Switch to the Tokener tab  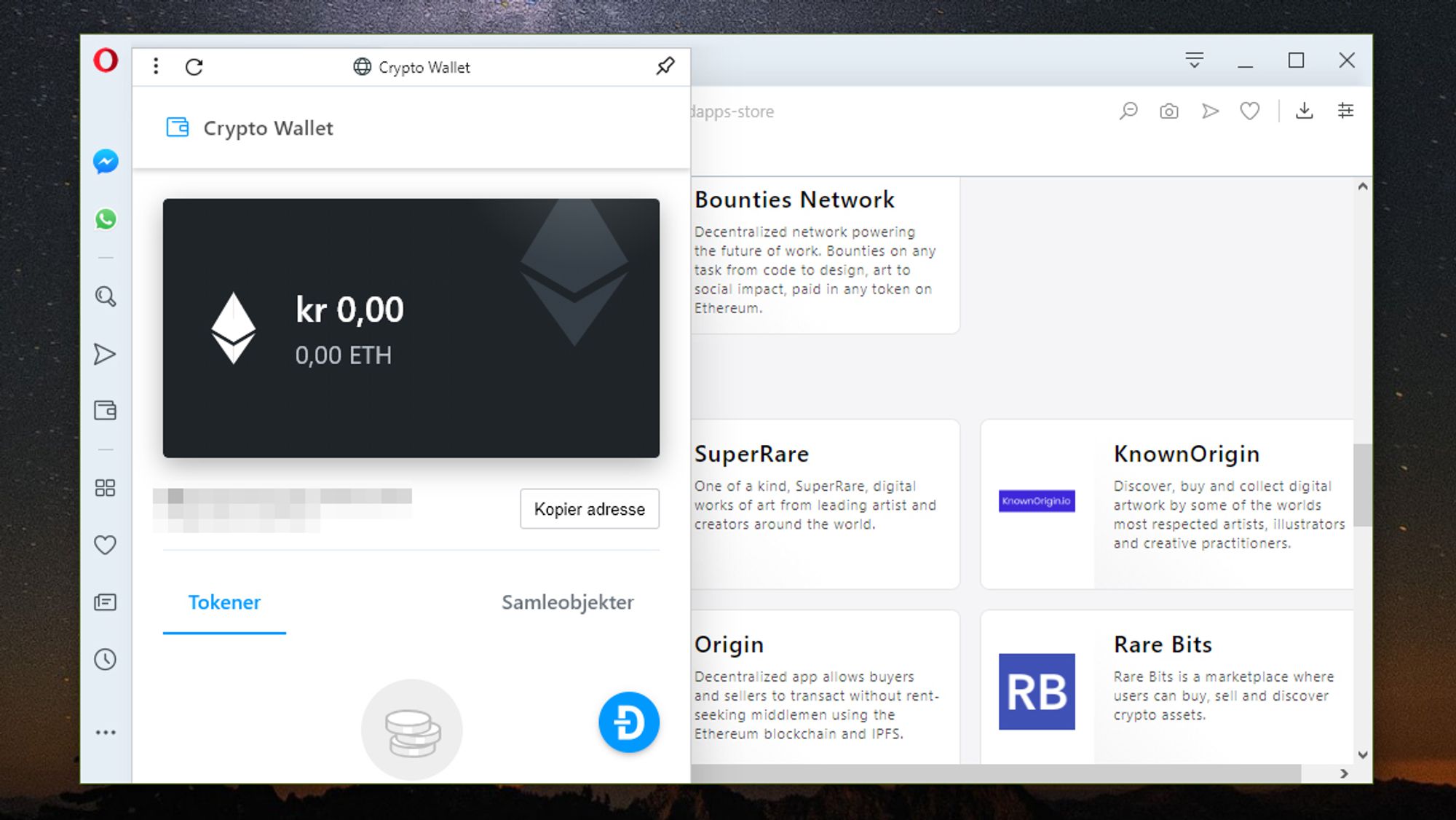tap(224, 603)
